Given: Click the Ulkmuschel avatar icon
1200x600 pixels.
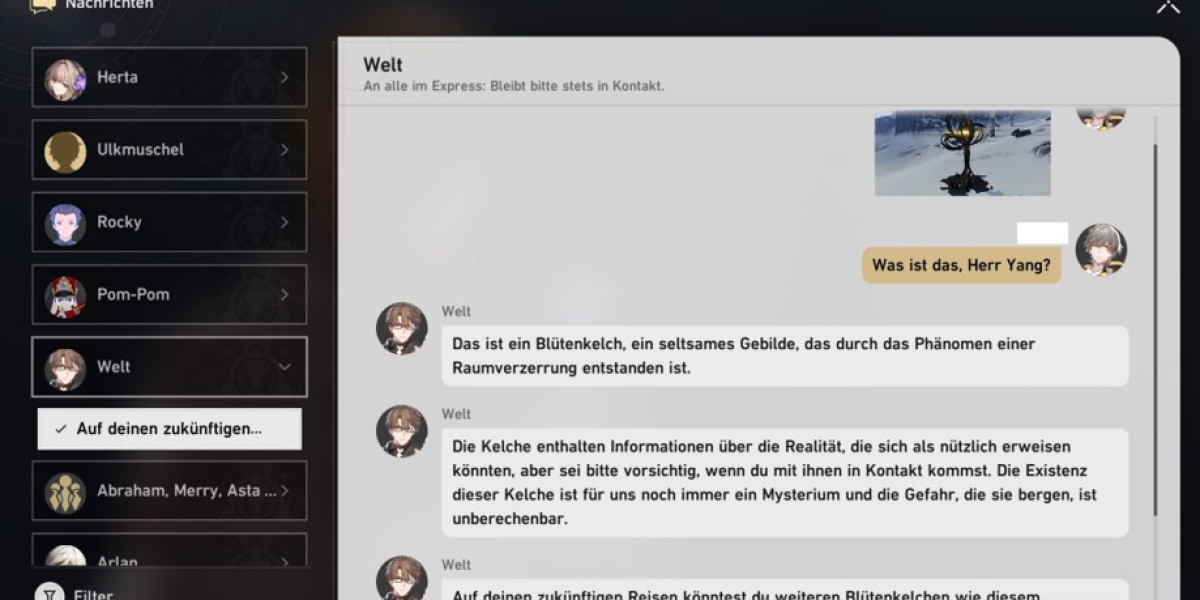Looking at the screenshot, I should (x=65, y=150).
